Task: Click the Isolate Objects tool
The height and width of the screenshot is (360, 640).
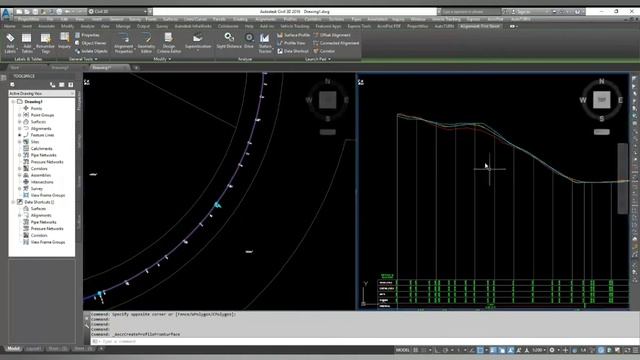Action: (91, 51)
